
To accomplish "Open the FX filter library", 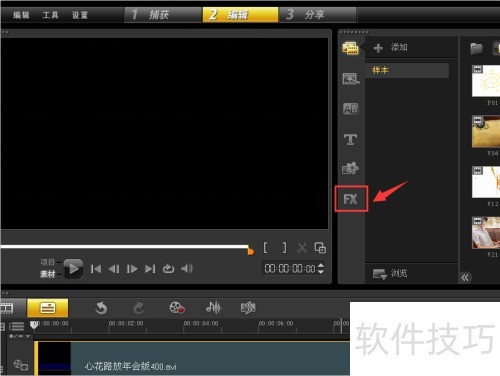I will tap(351, 199).
